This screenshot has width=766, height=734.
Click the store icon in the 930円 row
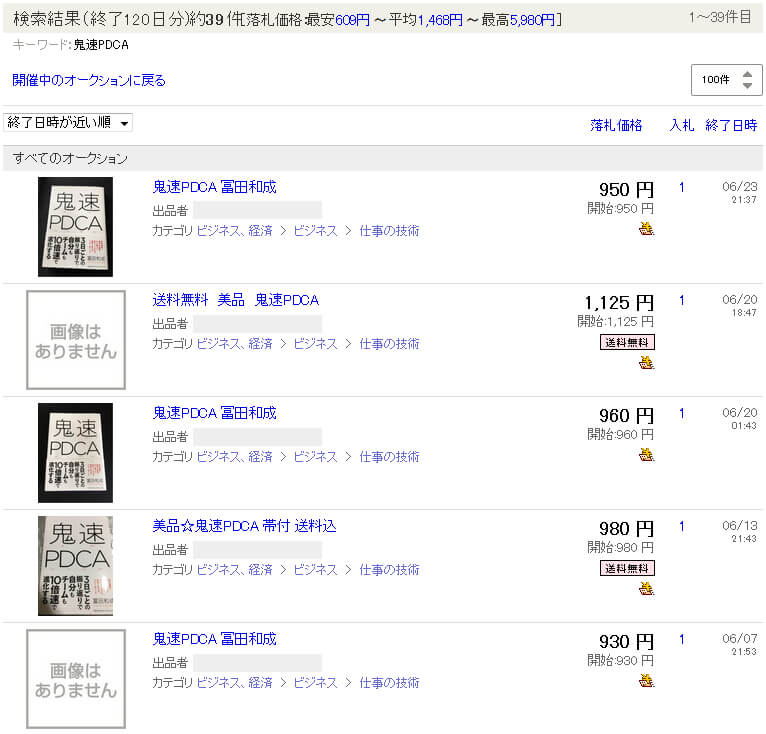point(646,680)
